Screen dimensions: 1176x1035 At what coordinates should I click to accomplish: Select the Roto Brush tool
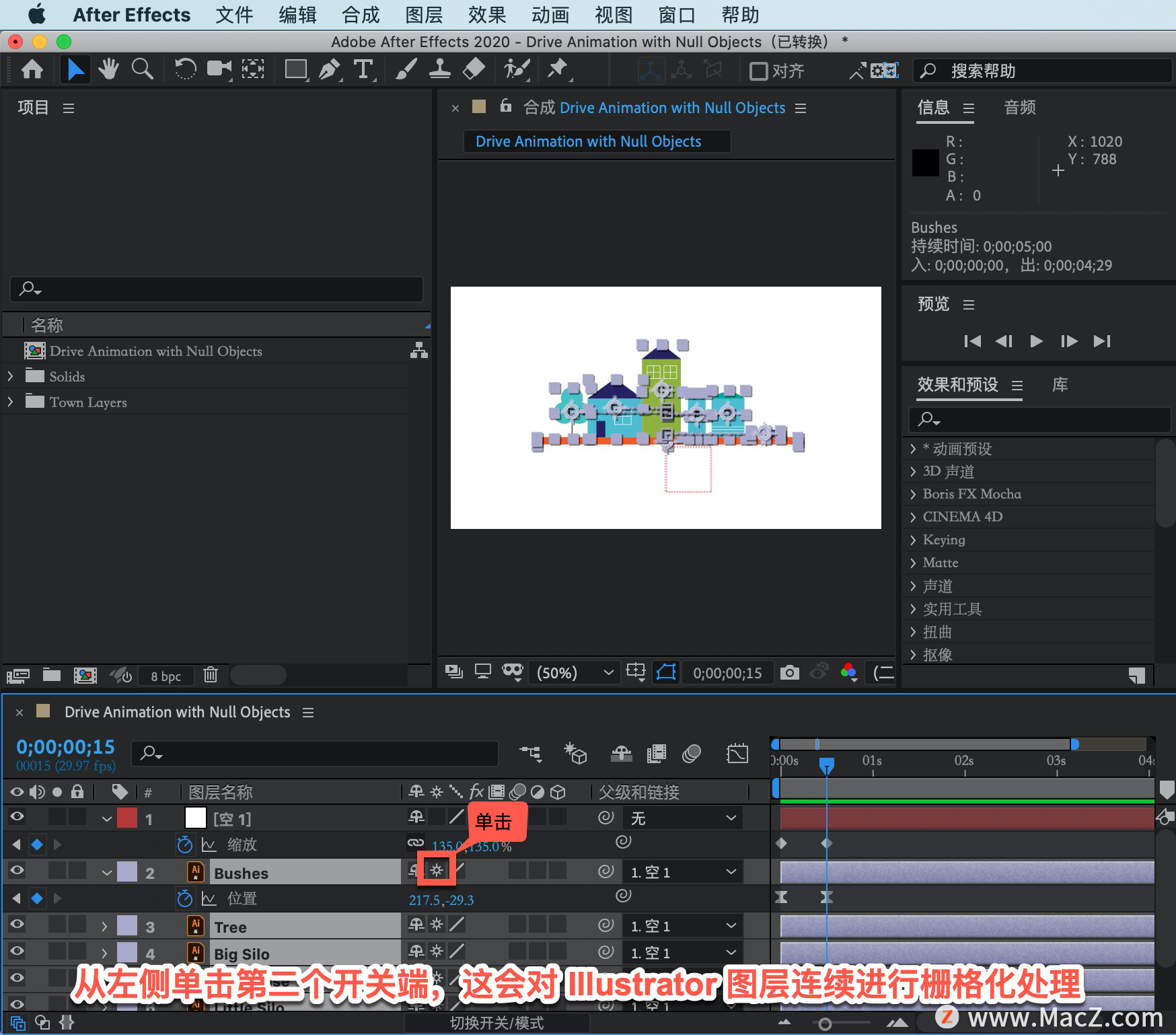[x=517, y=69]
